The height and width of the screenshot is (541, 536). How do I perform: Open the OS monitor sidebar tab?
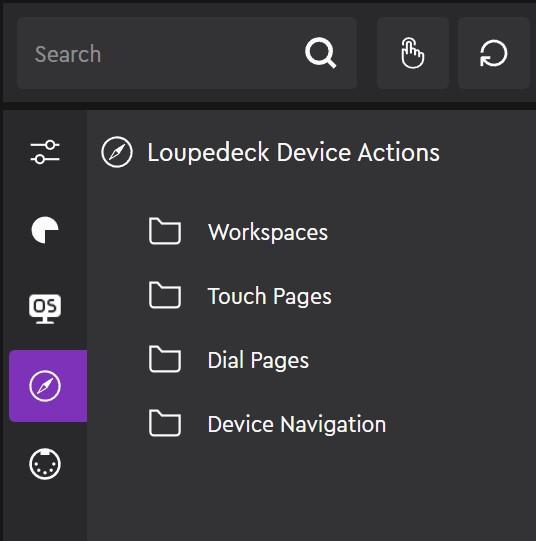45,308
